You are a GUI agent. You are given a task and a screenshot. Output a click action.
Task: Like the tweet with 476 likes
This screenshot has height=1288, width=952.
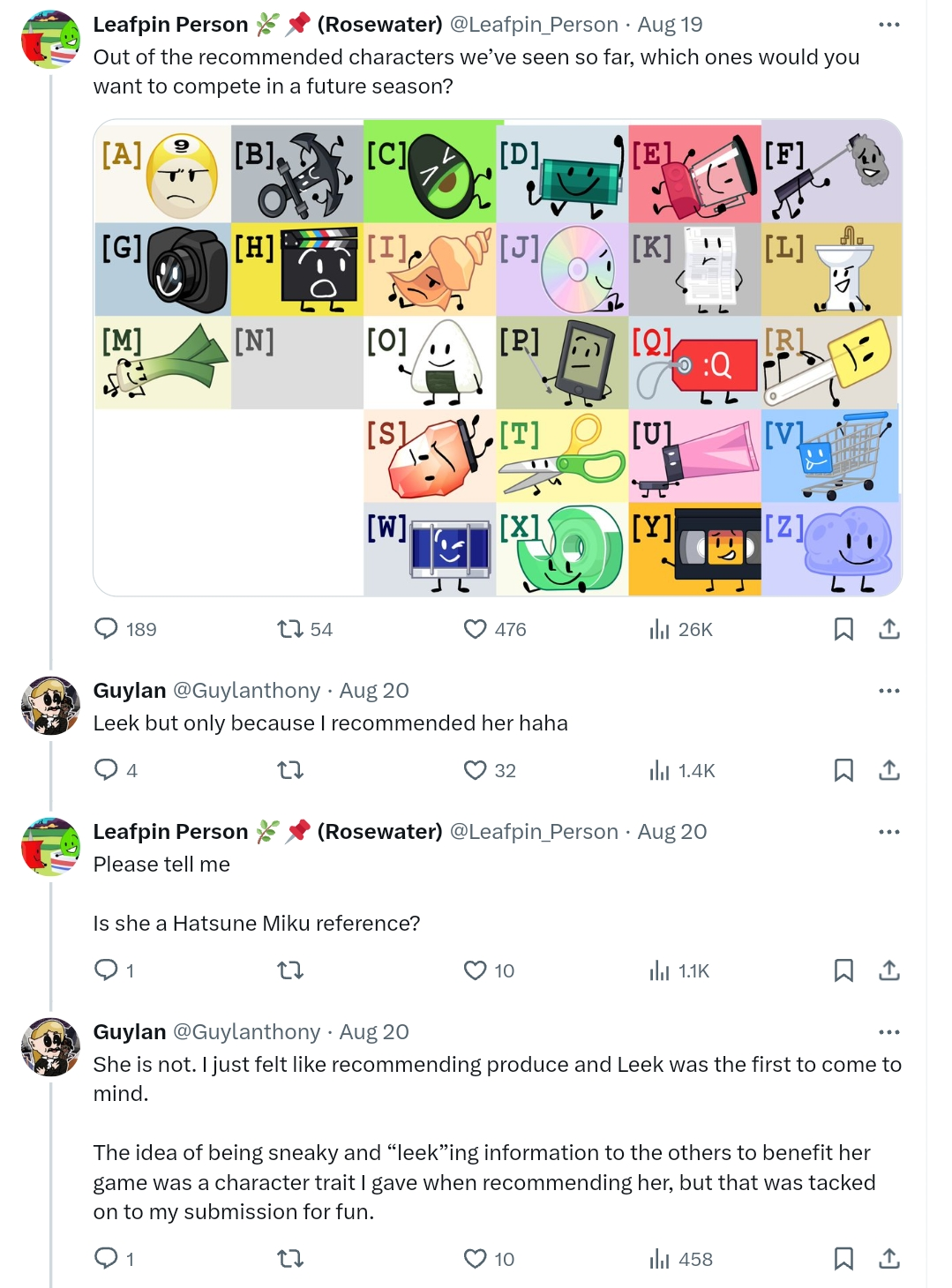476,629
